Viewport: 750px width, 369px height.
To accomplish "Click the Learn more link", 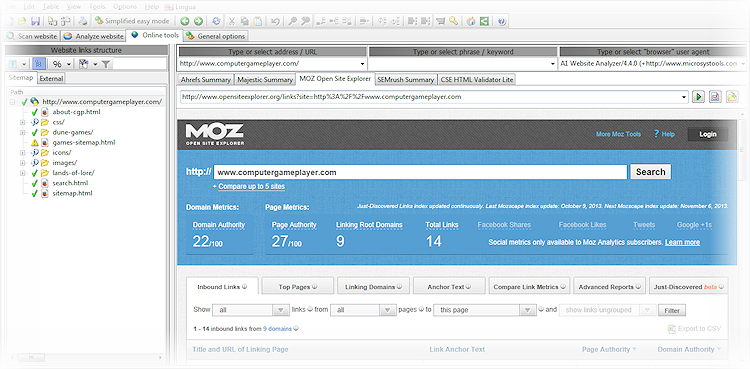I will coord(682,243).
